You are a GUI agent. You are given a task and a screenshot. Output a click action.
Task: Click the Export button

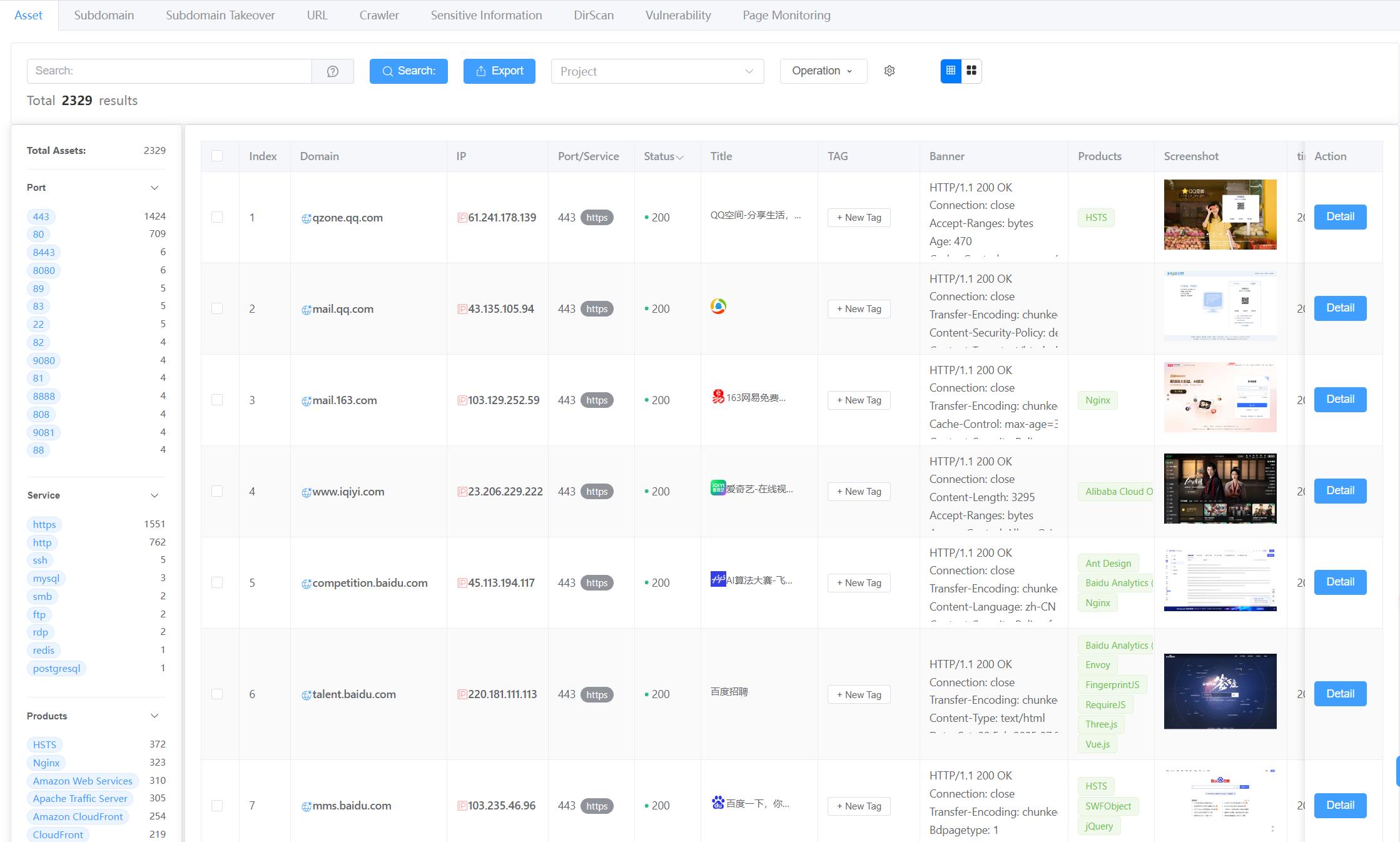coord(499,71)
